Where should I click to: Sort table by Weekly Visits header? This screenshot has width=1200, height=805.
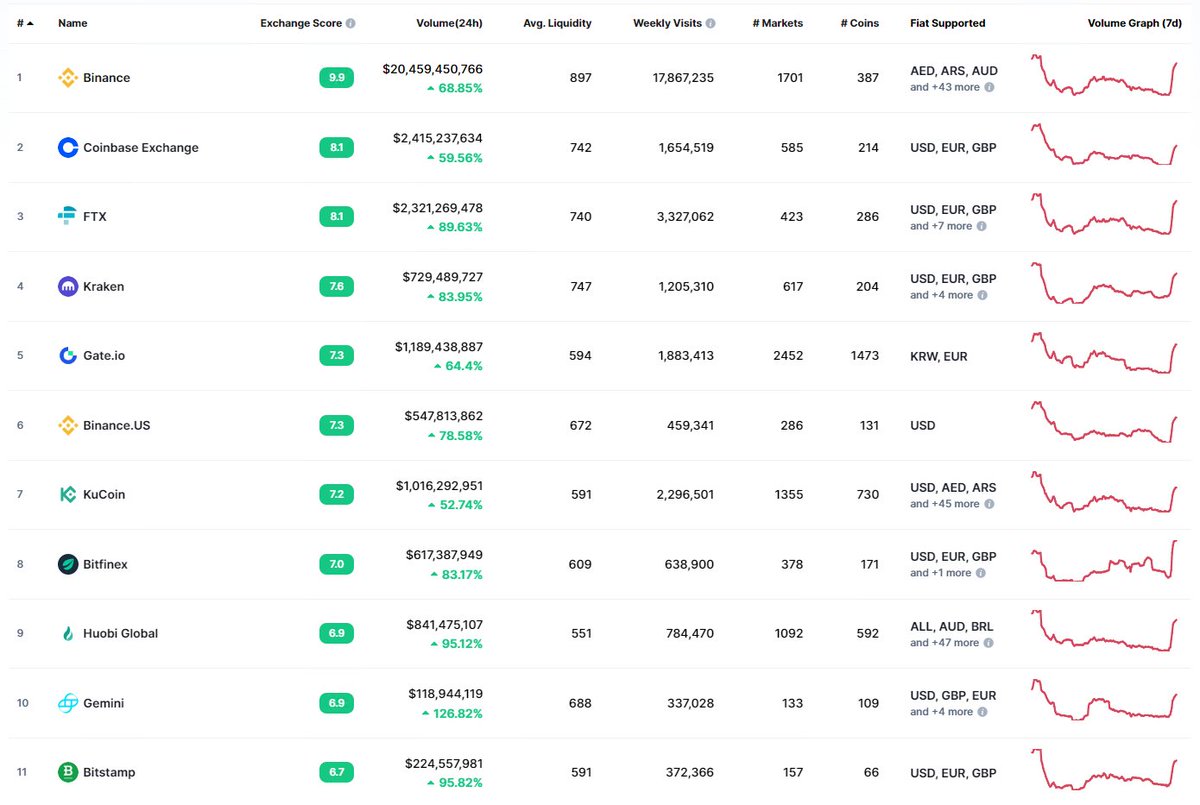[668, 23]
